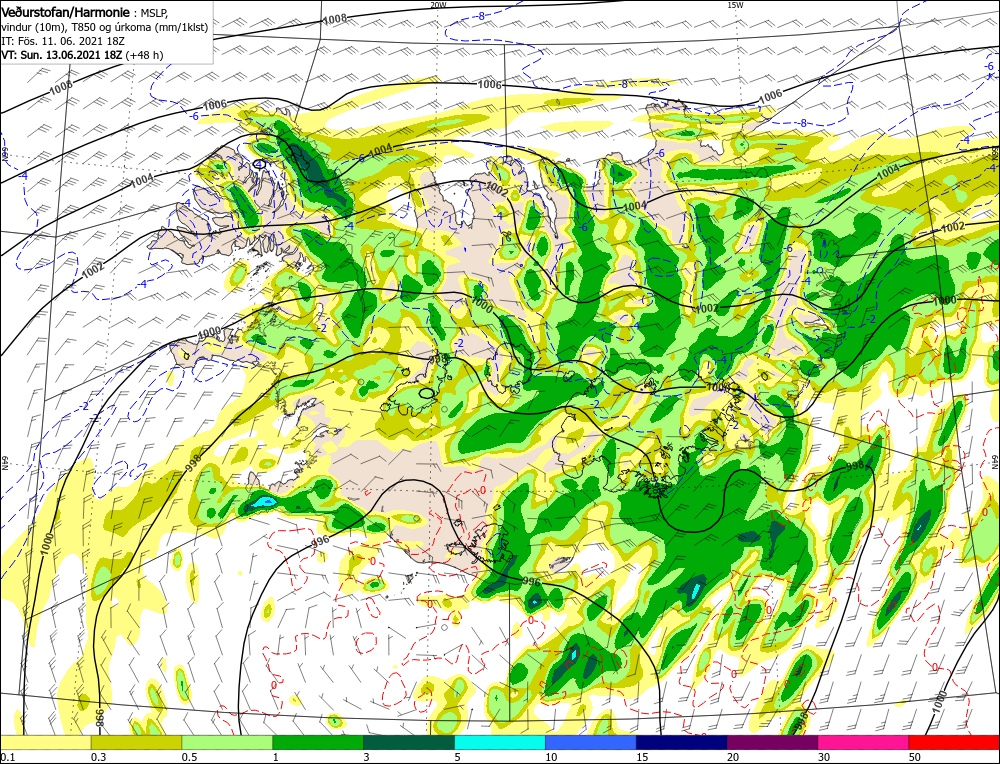Click the '20W' longitude label
The height and width of the screenshot is (764, 1000).
[x=438, y=4]
